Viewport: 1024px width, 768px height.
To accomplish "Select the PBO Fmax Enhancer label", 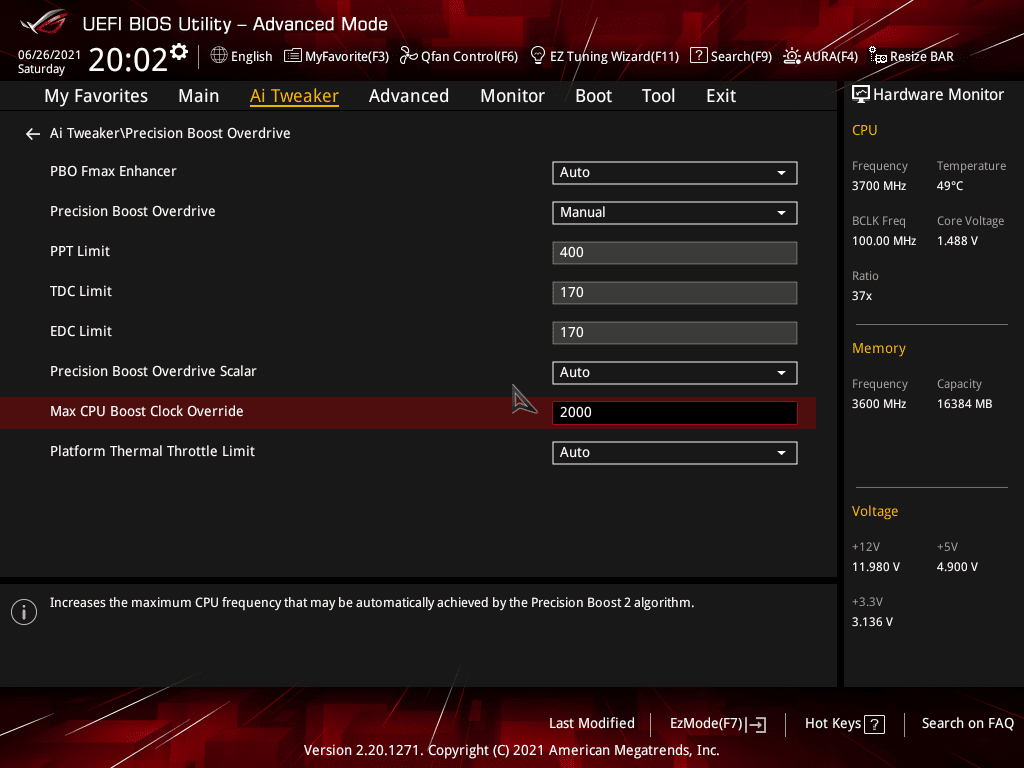I will click(x=113, y=171).
